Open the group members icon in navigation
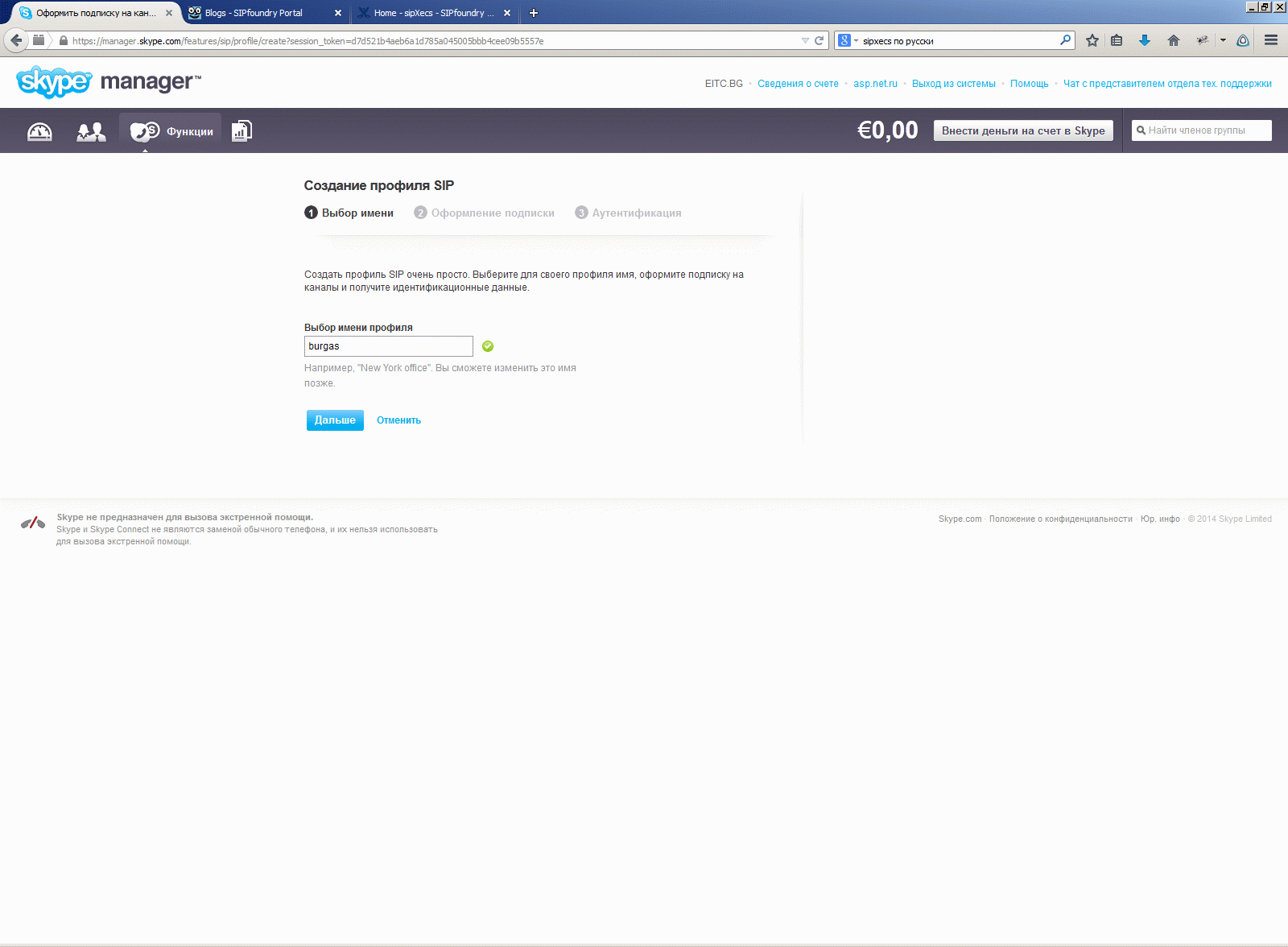 [91, 131]
